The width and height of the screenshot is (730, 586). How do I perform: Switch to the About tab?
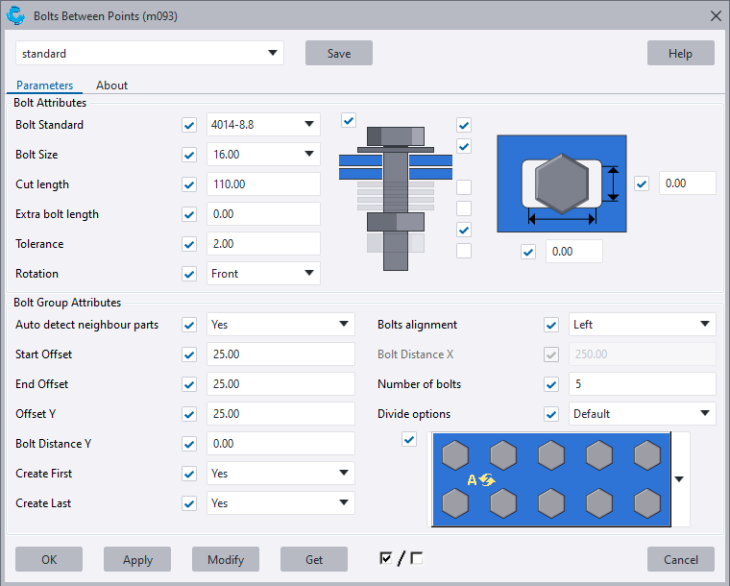[112, 85]
